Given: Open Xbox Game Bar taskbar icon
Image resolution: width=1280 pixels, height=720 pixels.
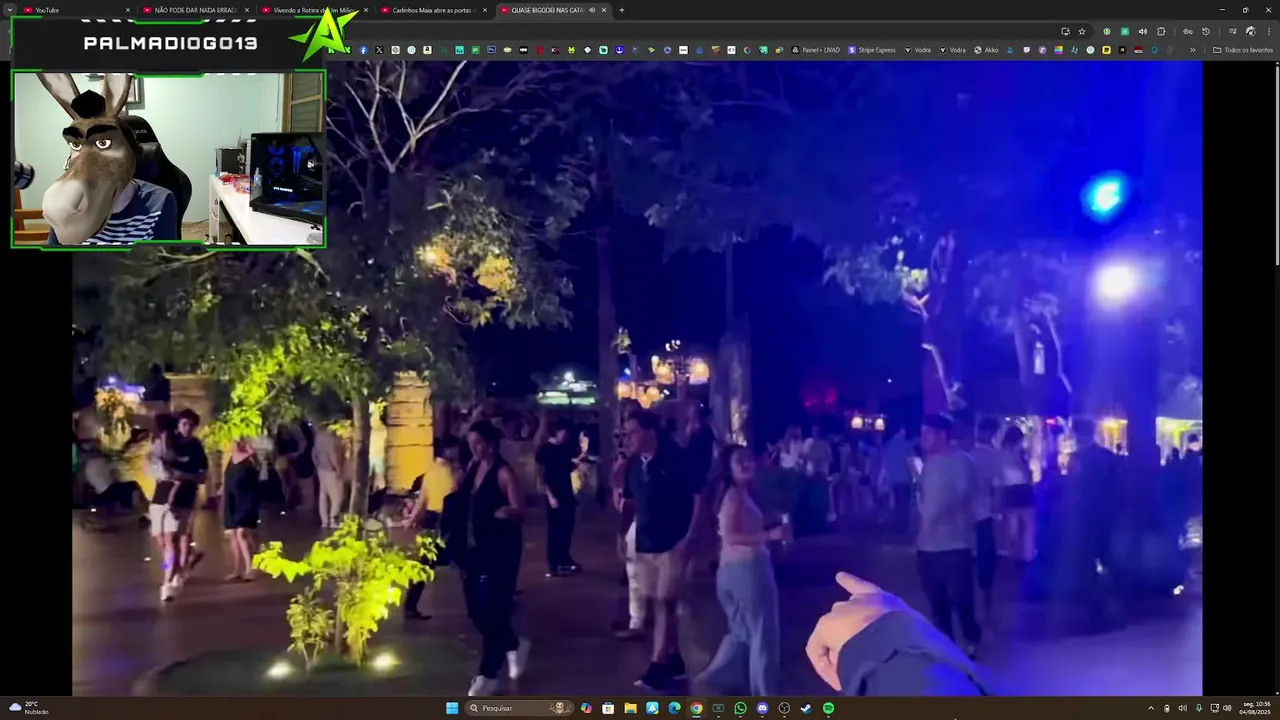Looking at the screenshot, I should tap(718, 708).
